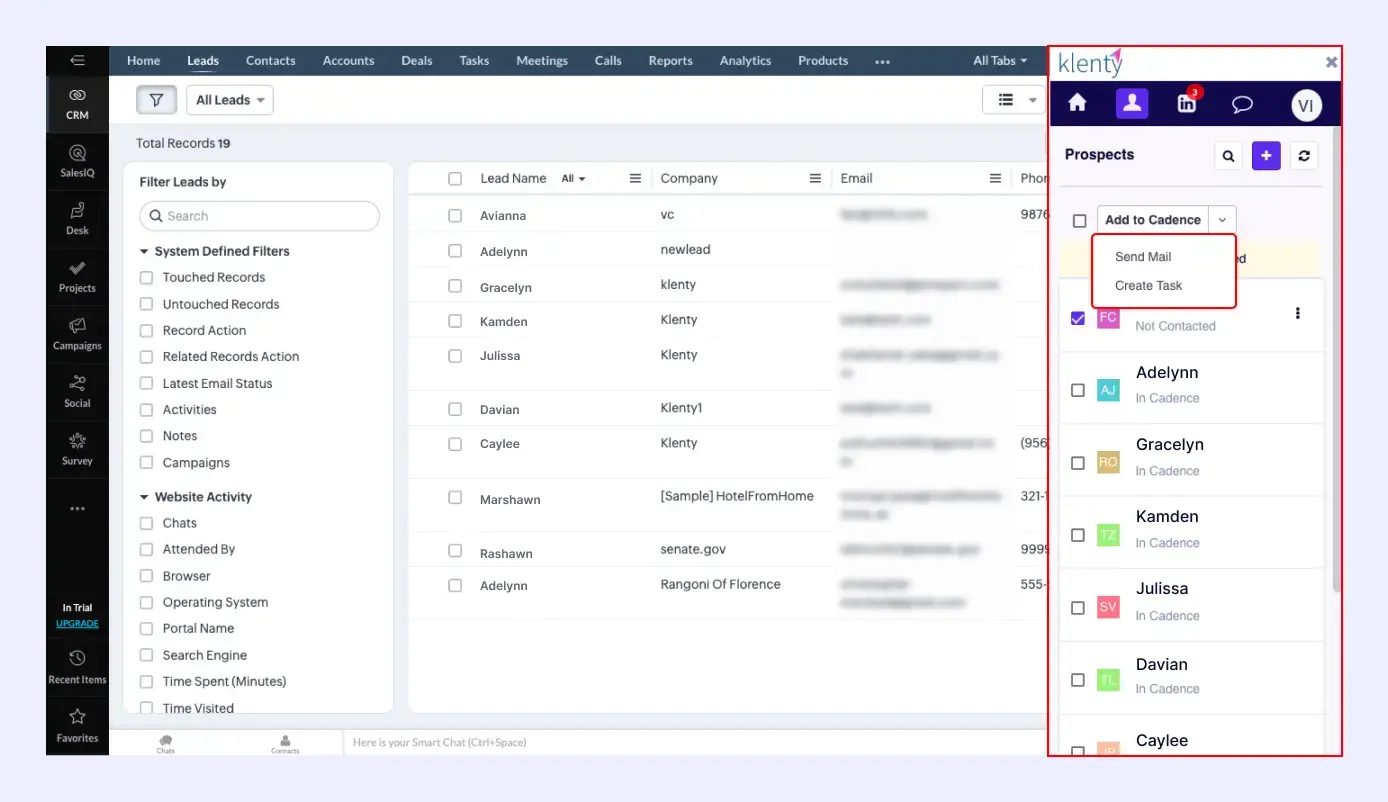Uncheck the Not Contacted prospect checkbox
This screenshot has height=802, width=1388.
click(1078, 318)
